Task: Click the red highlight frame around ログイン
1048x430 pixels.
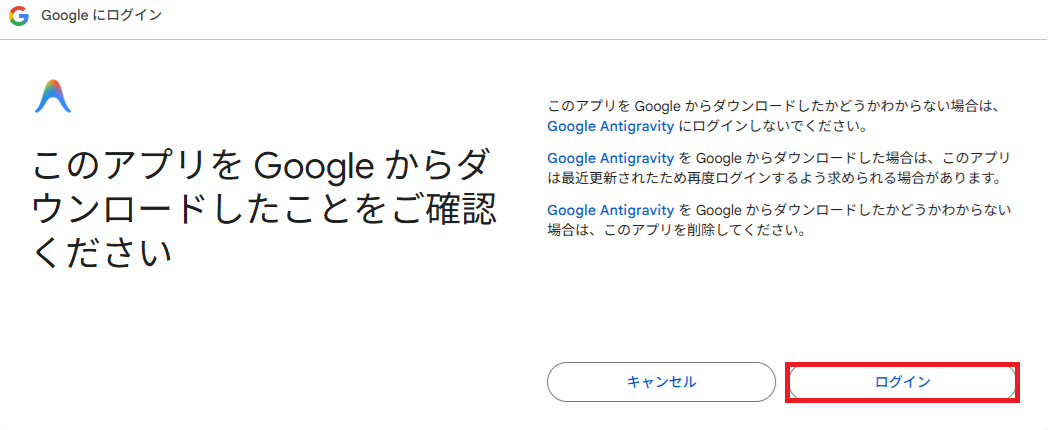Action: [x=902, y=382]
